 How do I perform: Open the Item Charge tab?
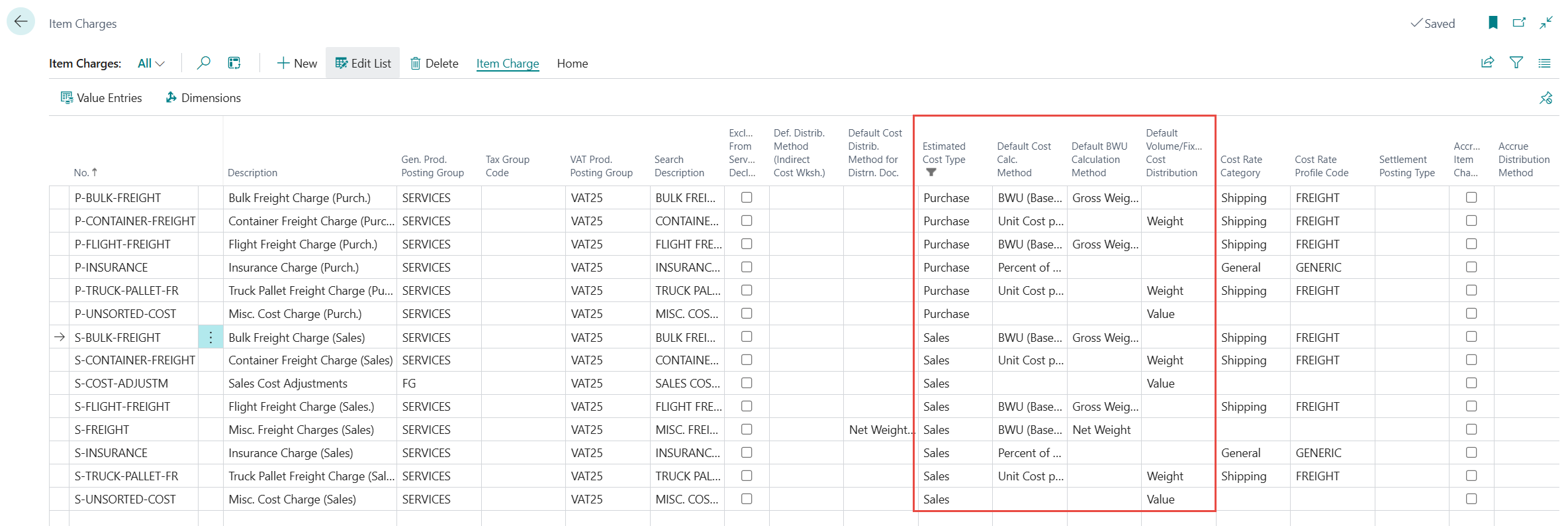point(507,64)
